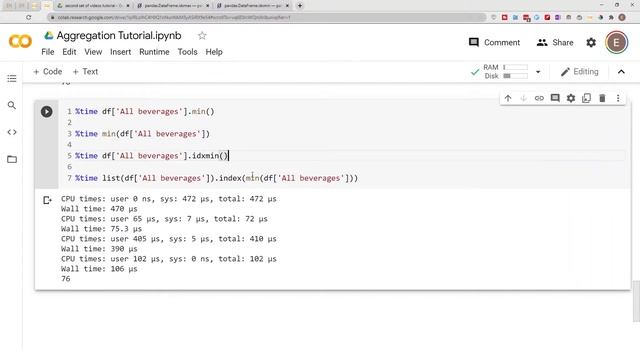The height and width of the screenshot is (360, 640).
Task: Place cursor at code line with idxmin()
Action: (151, 156)
